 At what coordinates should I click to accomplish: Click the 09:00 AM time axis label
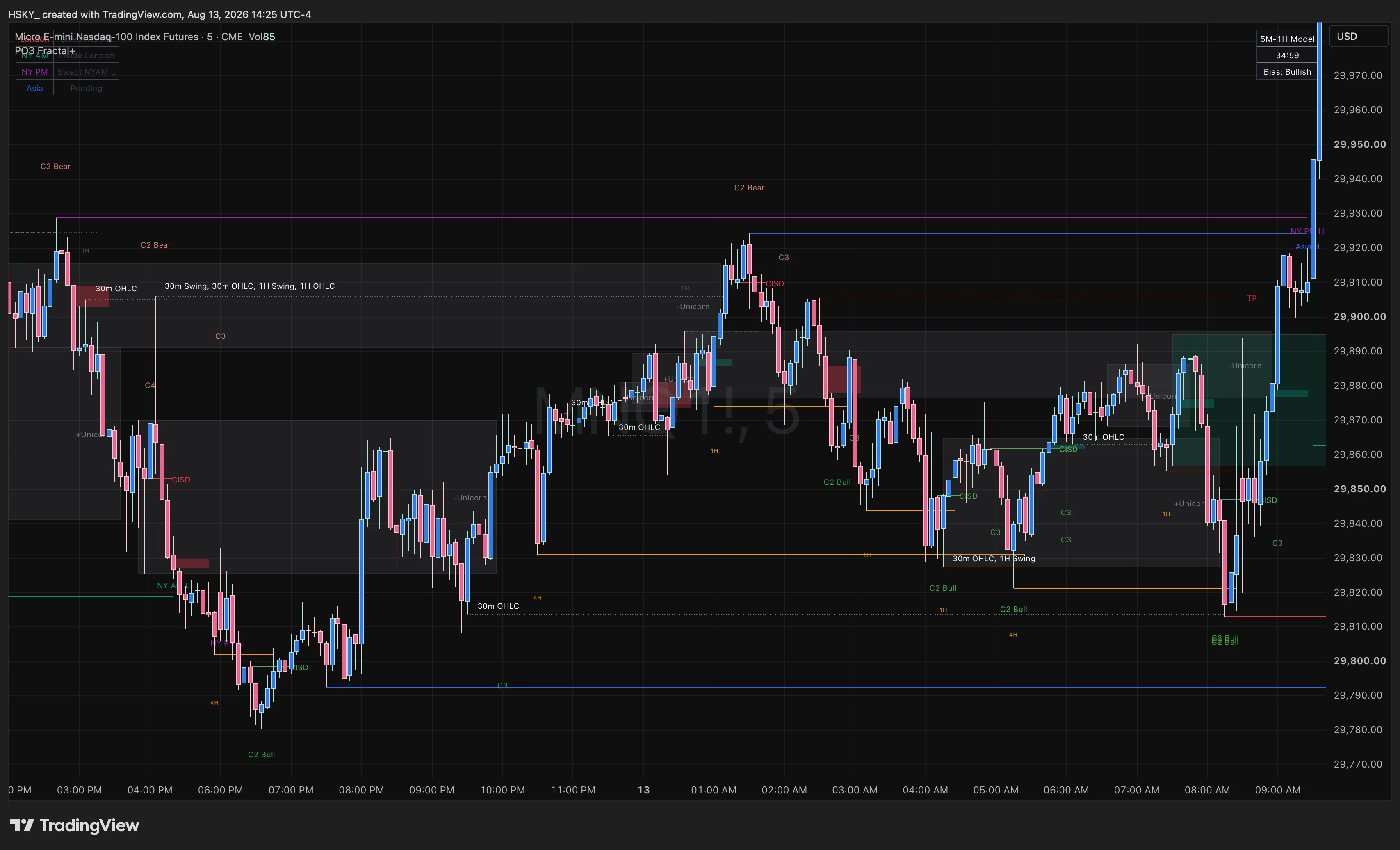[1277, 790]
